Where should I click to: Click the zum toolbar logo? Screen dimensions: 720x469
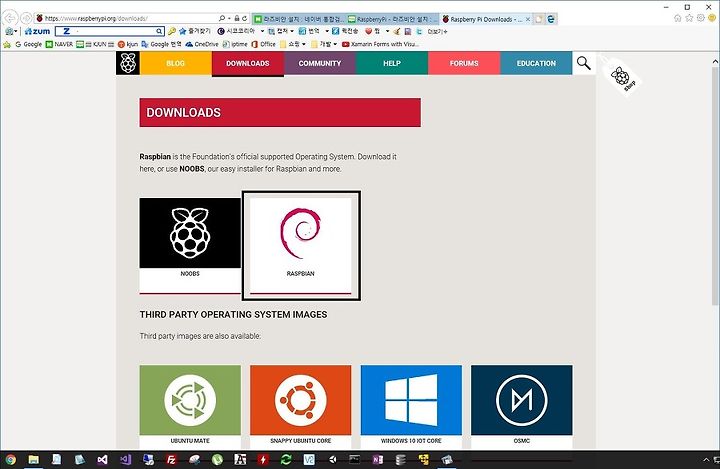pos(37,31)
